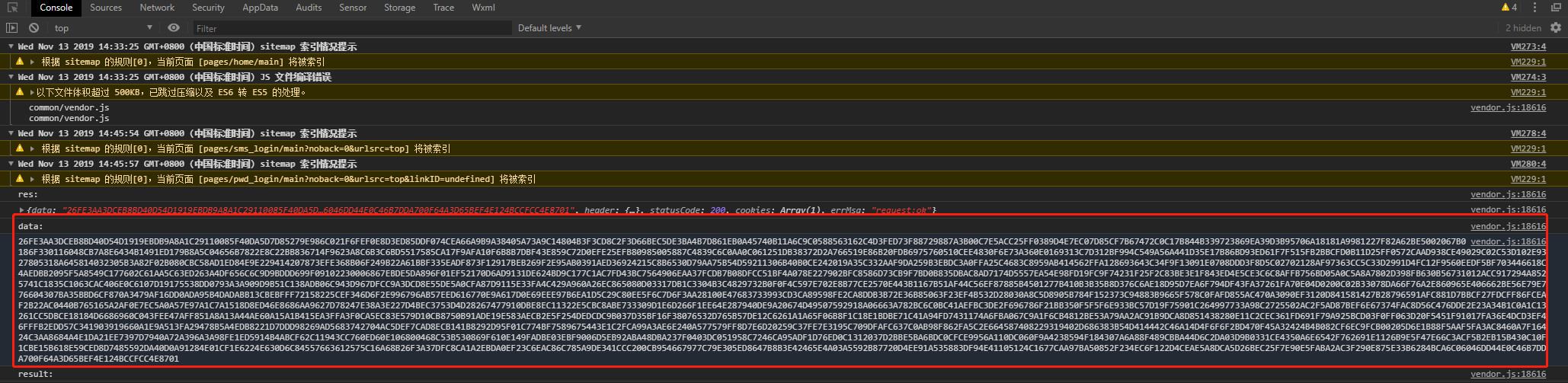Click the 2 hidden messages label

coord(1523,28)
